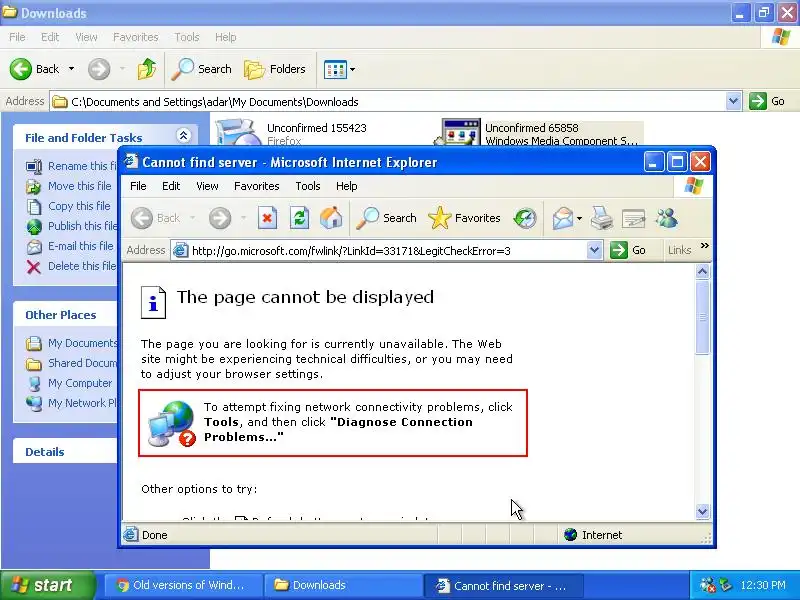800x600 pixels.
Task: Click Publish this file task link
Action: click(71, 226)
